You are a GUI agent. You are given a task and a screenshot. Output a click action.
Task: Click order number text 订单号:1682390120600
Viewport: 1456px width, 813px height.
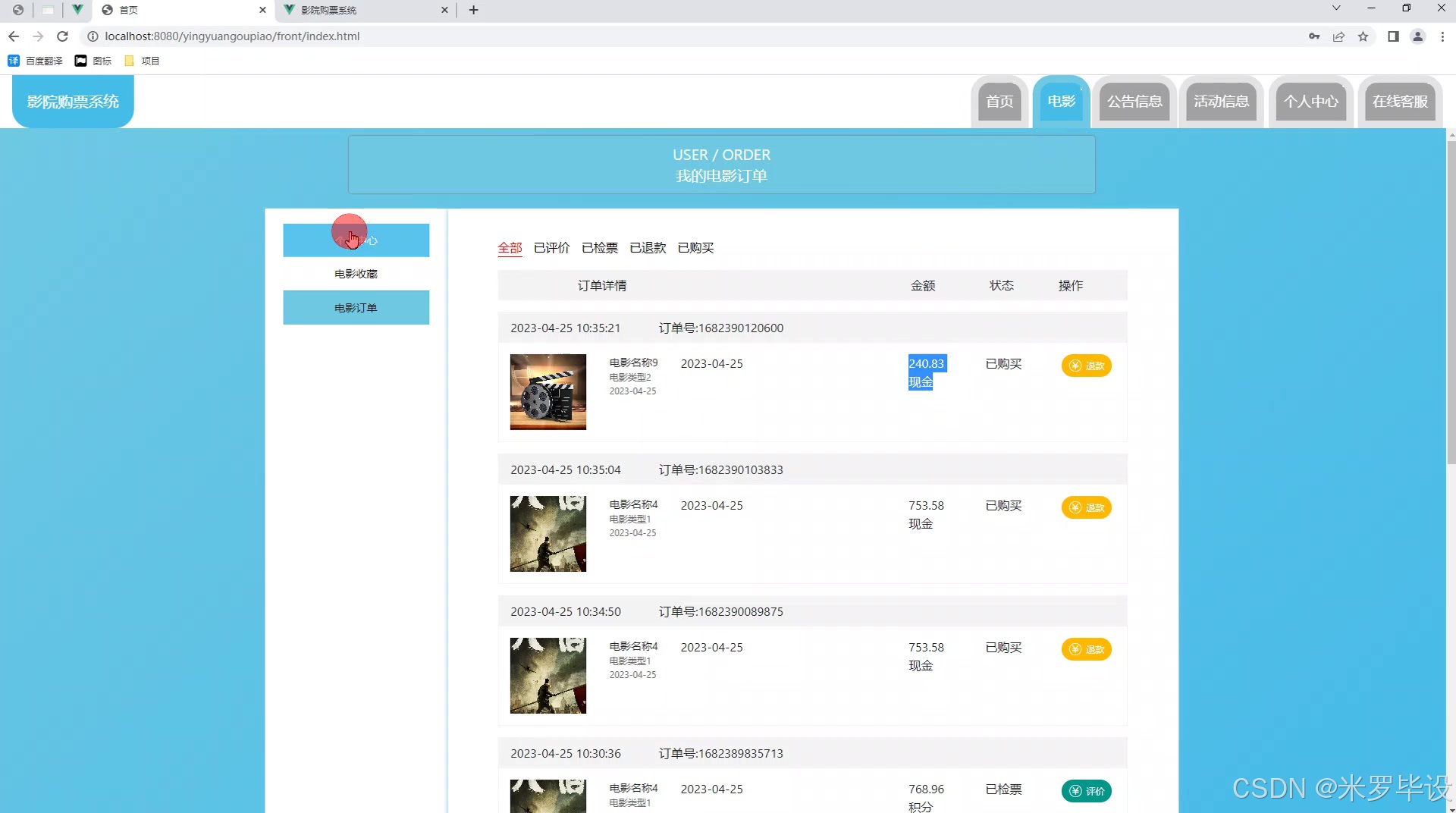pos(720,328)
